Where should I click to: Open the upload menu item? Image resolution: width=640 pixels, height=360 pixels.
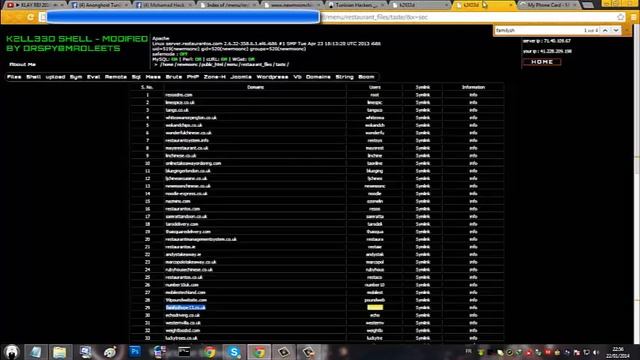56,77
